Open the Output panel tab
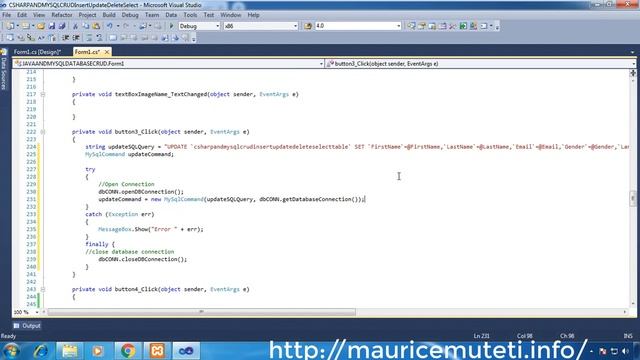The height and width of the screenshot is (360, 640). pyautogui.click(x=27, y=326)
